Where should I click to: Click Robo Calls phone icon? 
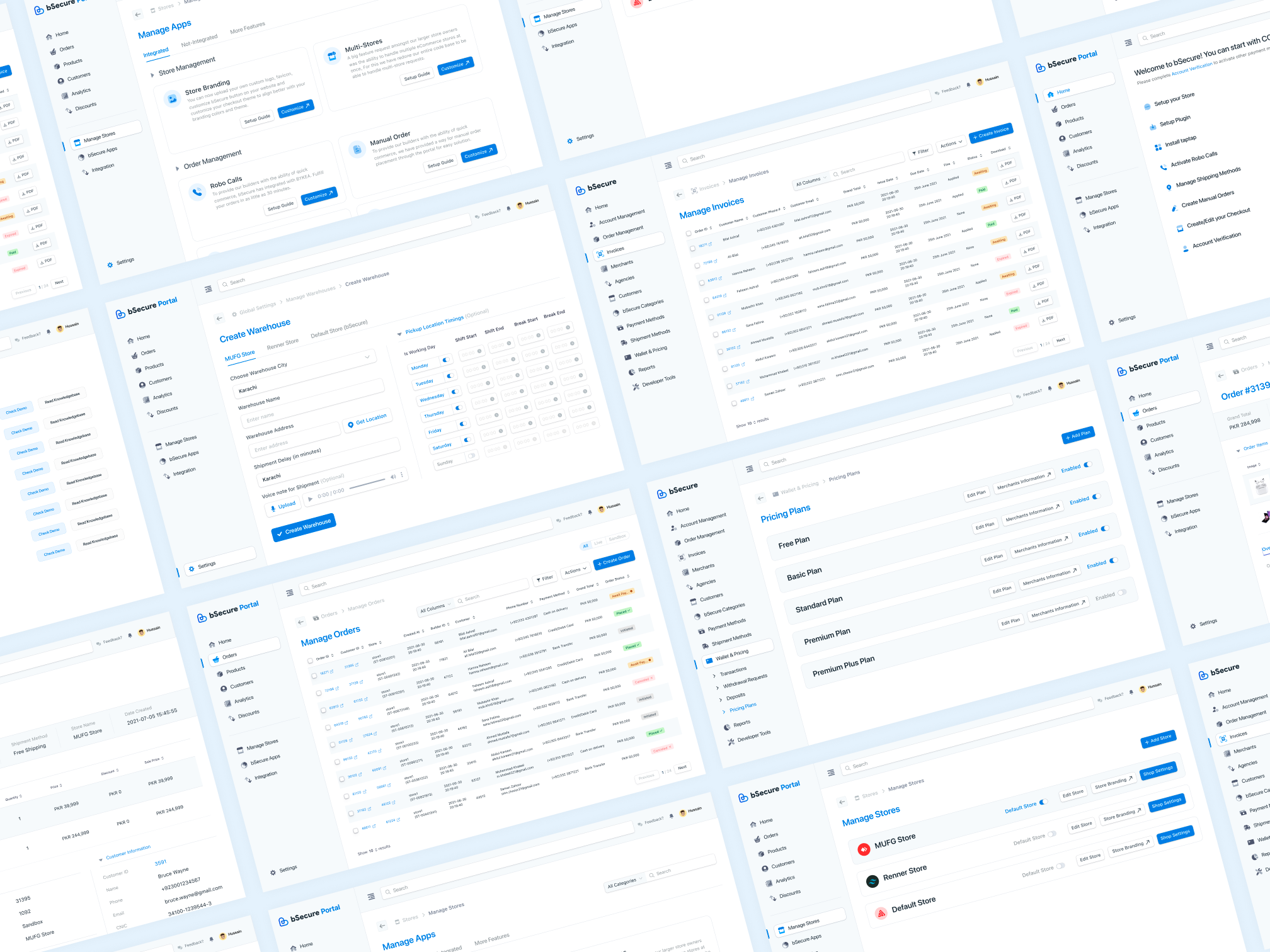tap(197, 192)
